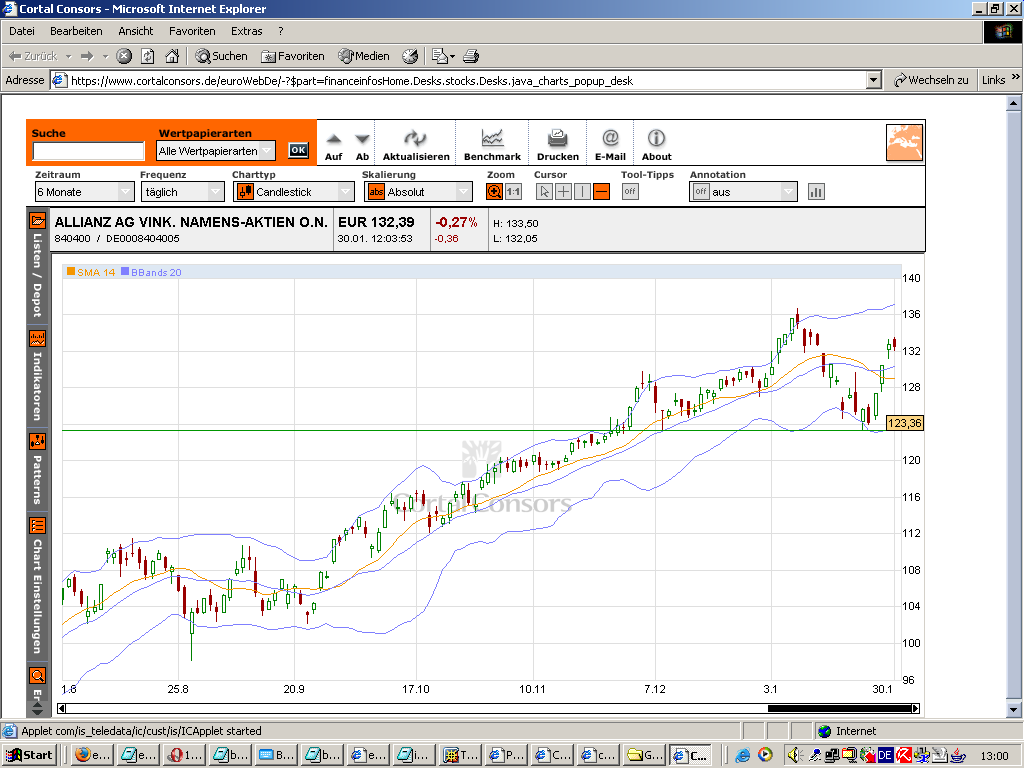Click into the Suche input field
Image resolution: width=1024 pixels, height=768 pixels.
(89, 152)
